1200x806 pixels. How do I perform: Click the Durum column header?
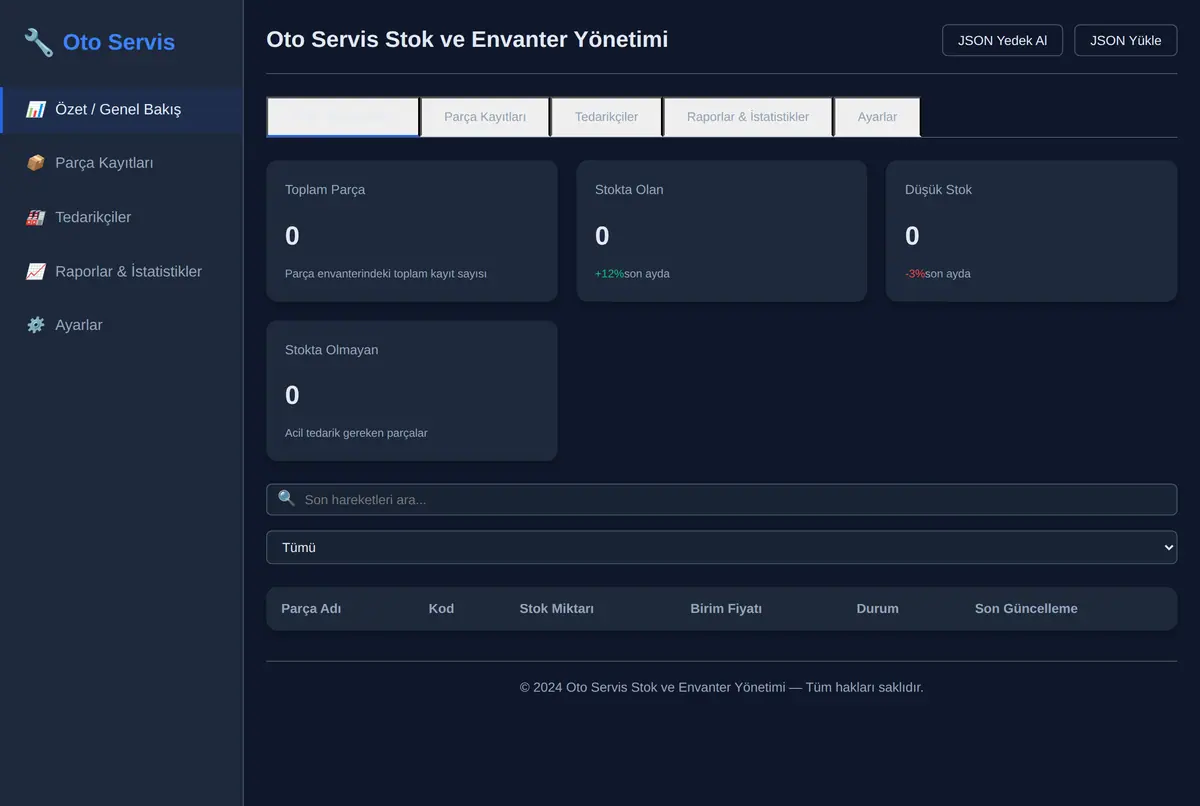(x=877, y=608)
